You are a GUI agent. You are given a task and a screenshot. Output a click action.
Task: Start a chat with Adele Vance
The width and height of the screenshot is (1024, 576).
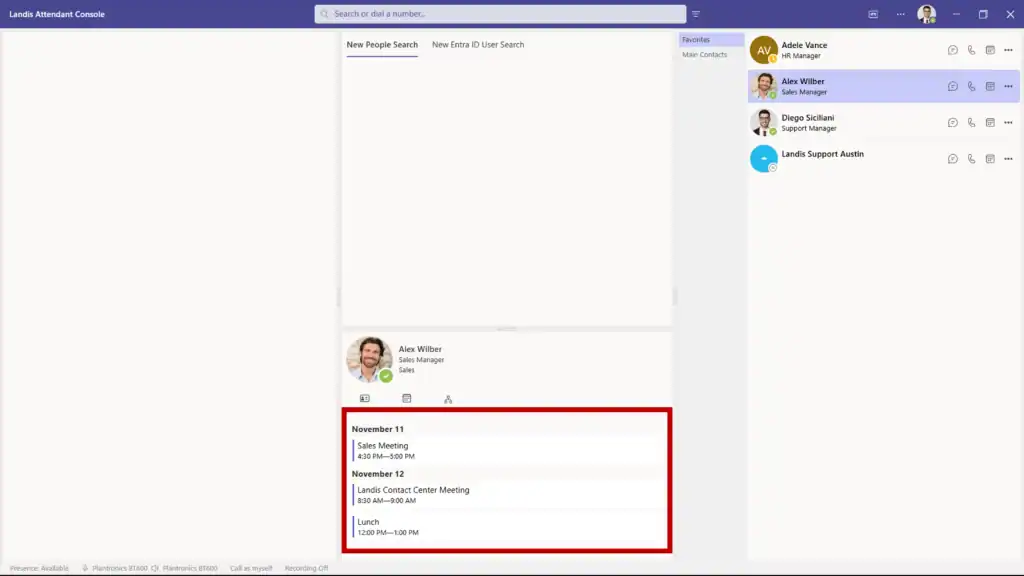[x=952, y=50]
